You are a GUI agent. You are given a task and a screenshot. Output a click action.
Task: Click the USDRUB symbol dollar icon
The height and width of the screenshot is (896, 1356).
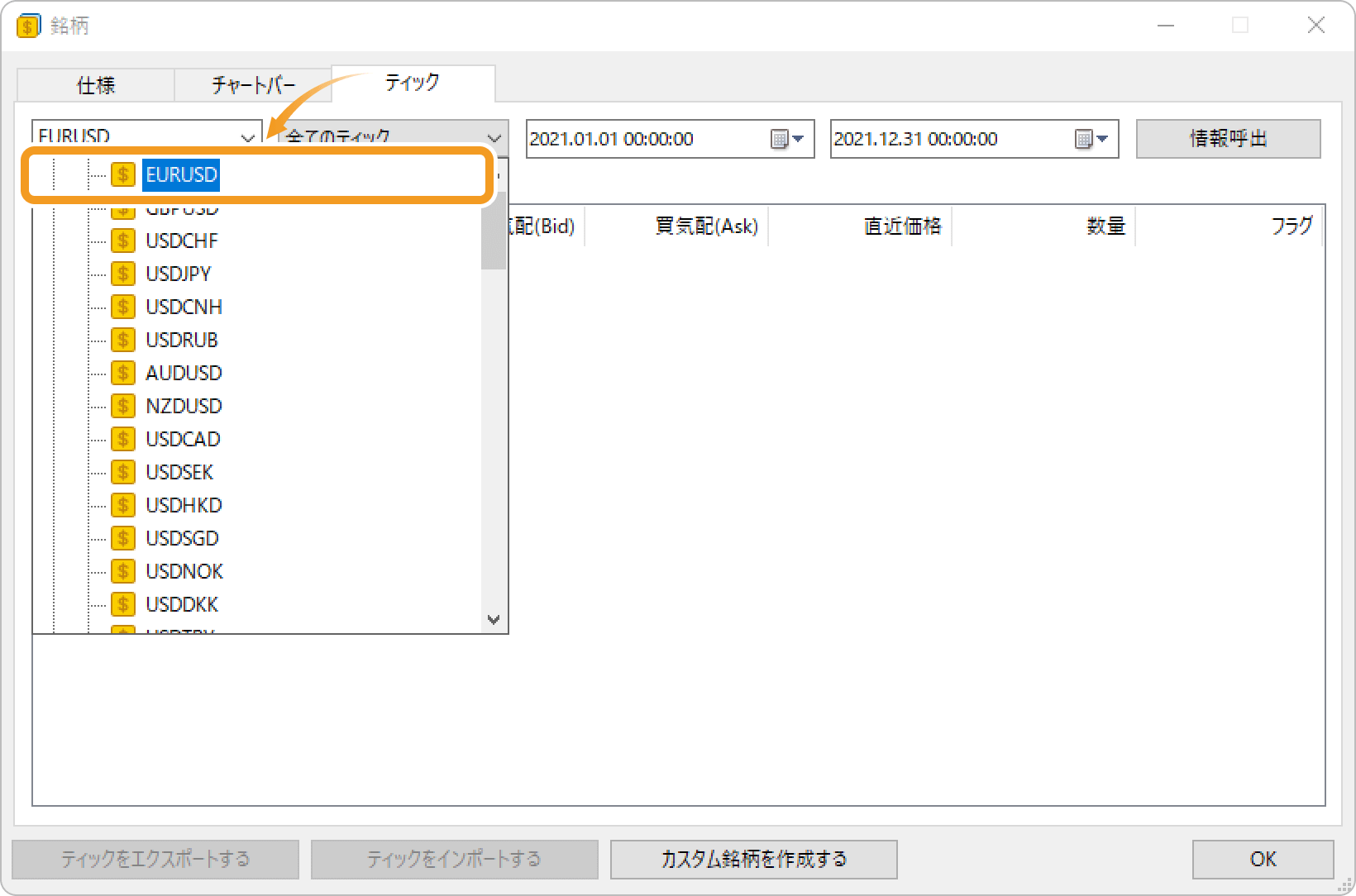[123, 340]
